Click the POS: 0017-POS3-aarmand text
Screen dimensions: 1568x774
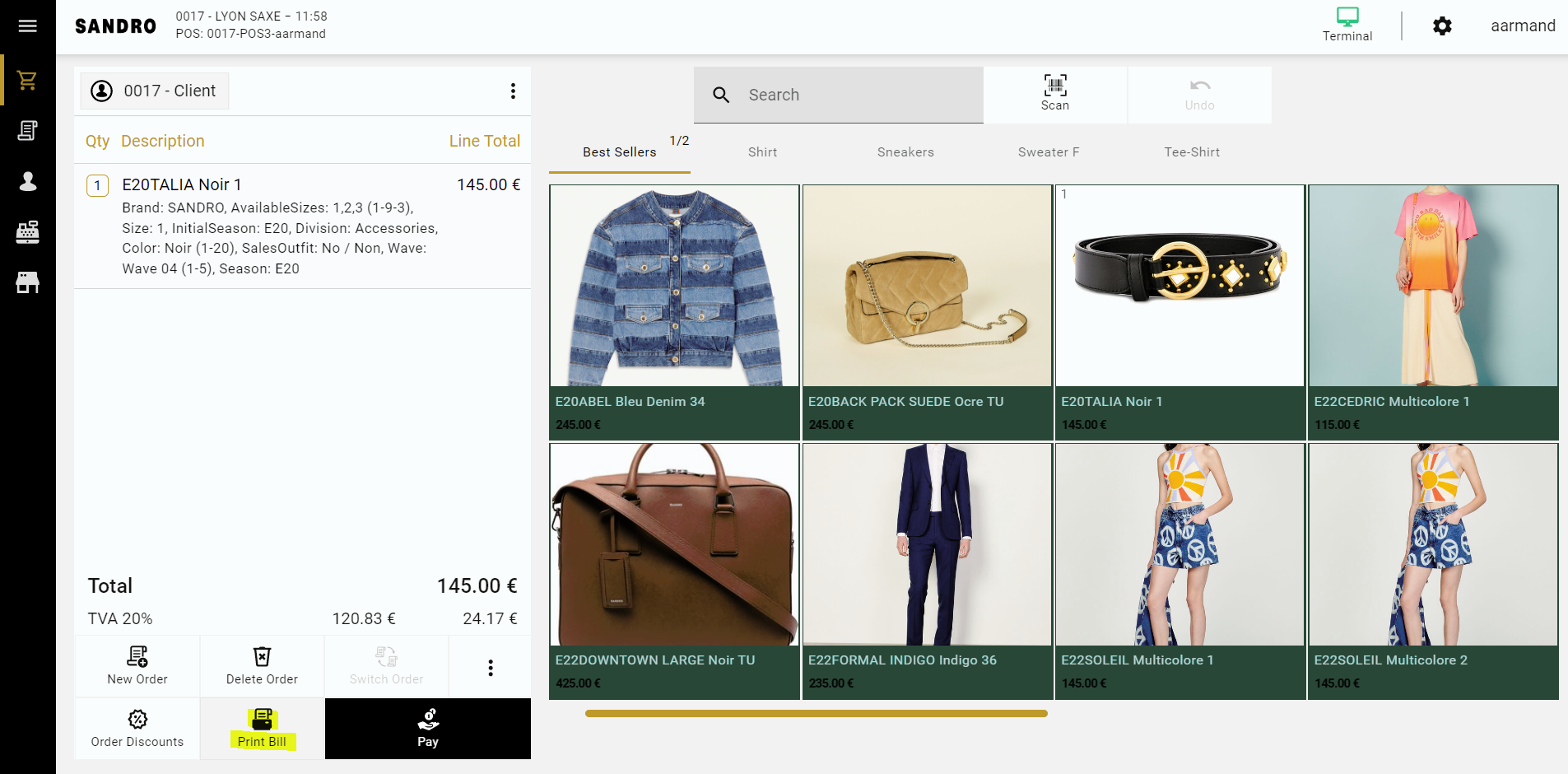[250, 34]
